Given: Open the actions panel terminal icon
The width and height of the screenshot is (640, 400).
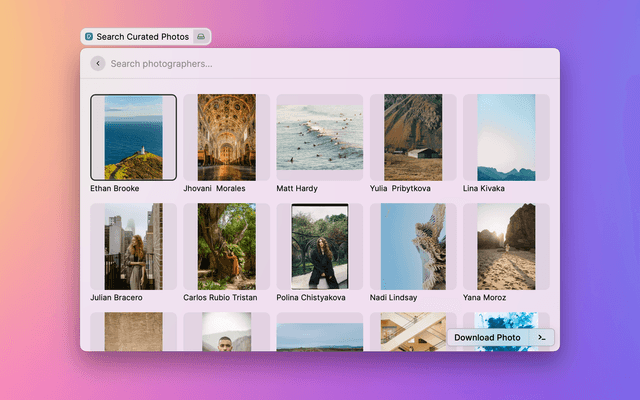Looking at the screenshot, I should pos(541,338).
